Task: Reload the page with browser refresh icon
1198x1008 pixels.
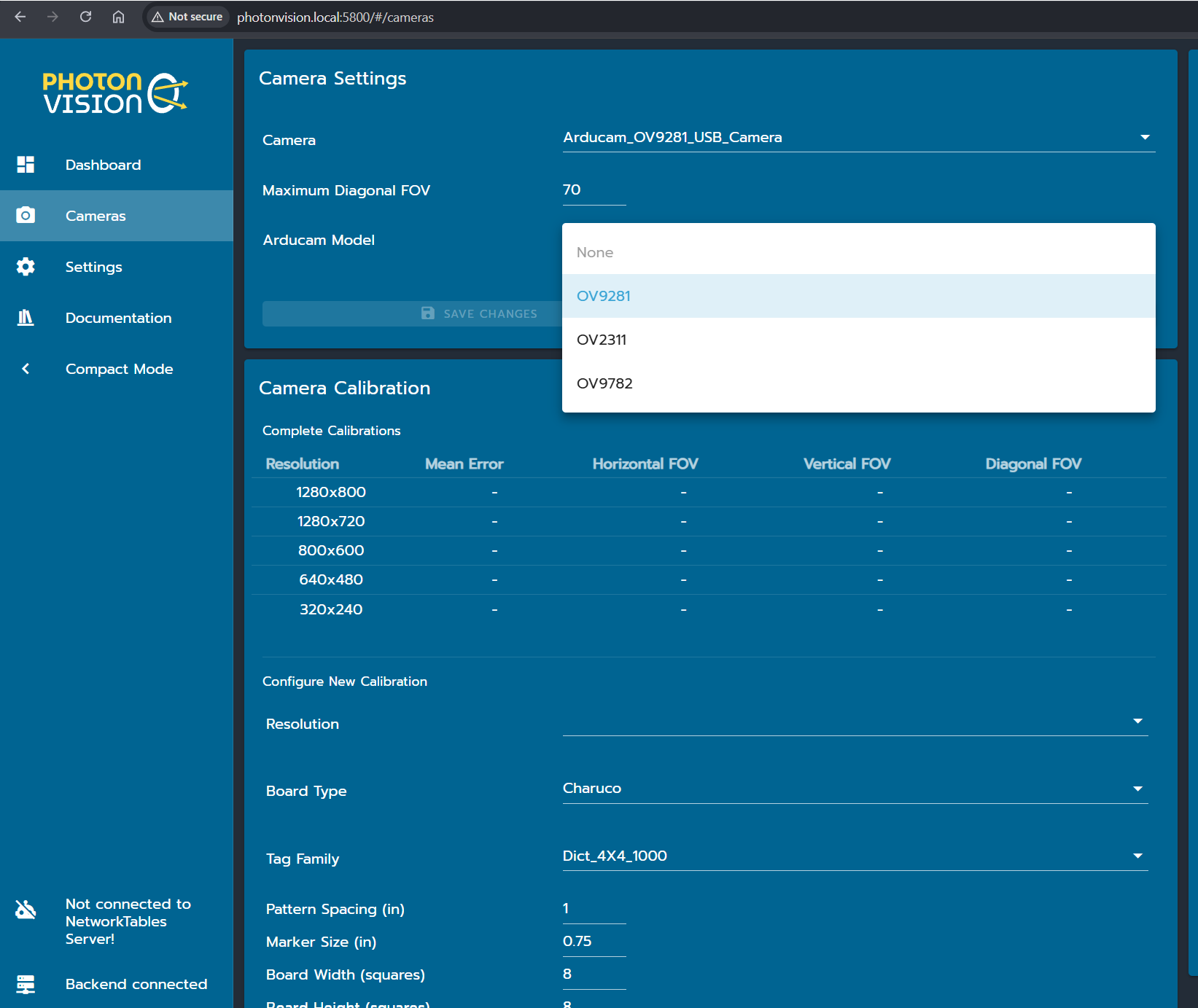Action: pos(85,17)
